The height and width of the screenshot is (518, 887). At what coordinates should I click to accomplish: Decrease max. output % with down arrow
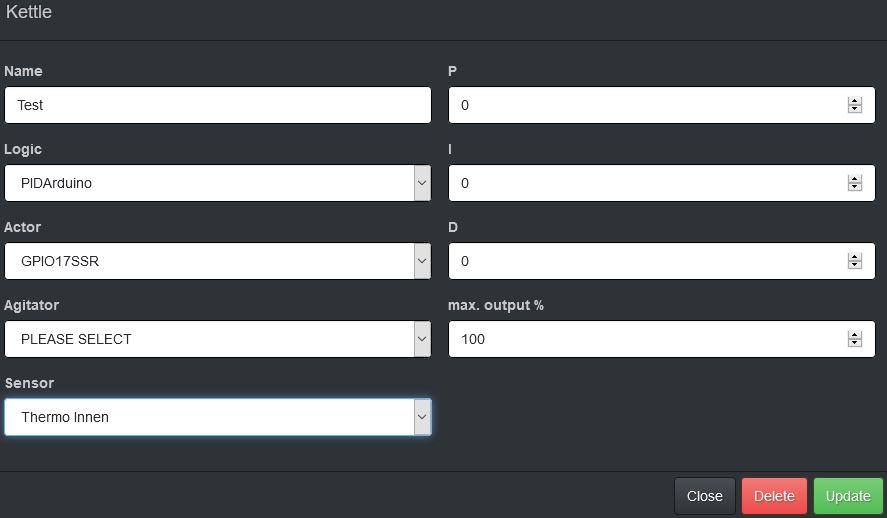tap(854, 343)
